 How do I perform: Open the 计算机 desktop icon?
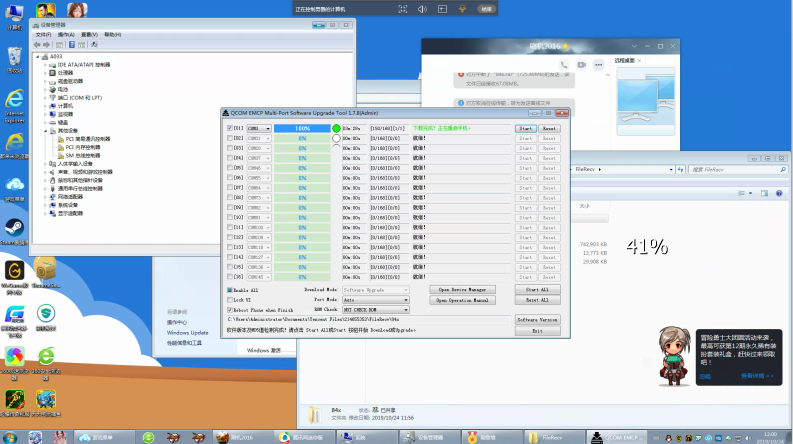click(15, 17)
